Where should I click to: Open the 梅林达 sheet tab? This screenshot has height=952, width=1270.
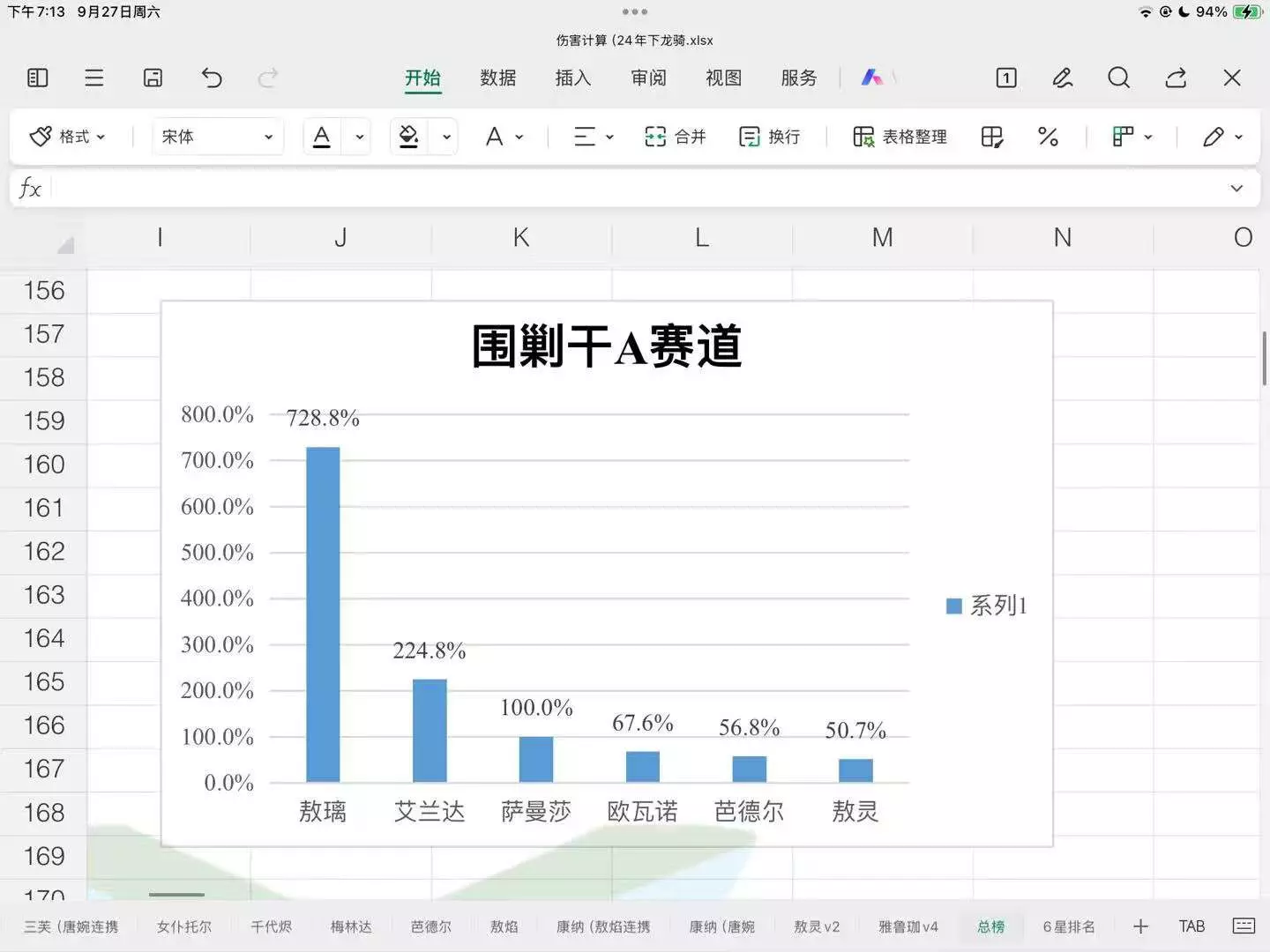pos(351,926)
